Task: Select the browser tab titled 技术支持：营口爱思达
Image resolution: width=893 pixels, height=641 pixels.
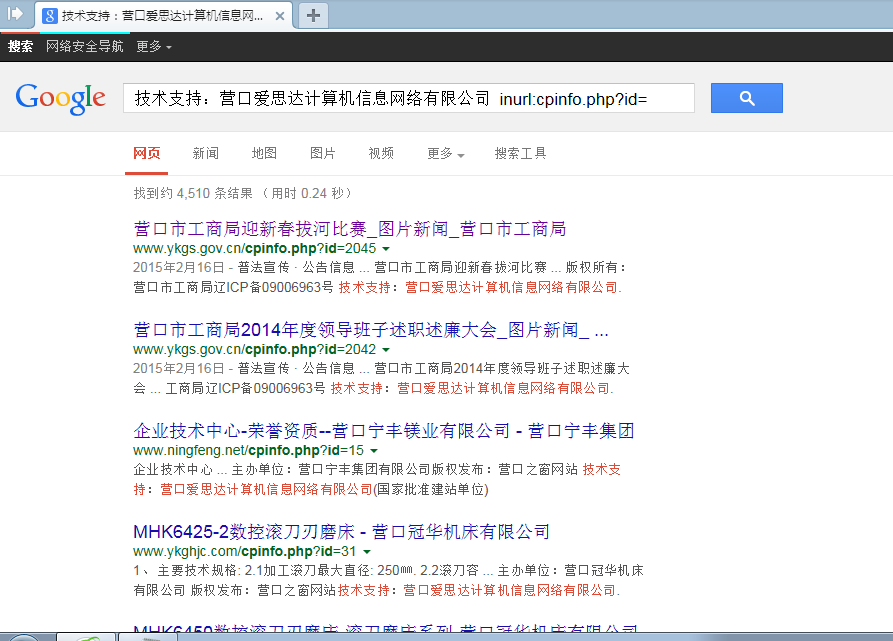Action: click(x=162, y=16)
